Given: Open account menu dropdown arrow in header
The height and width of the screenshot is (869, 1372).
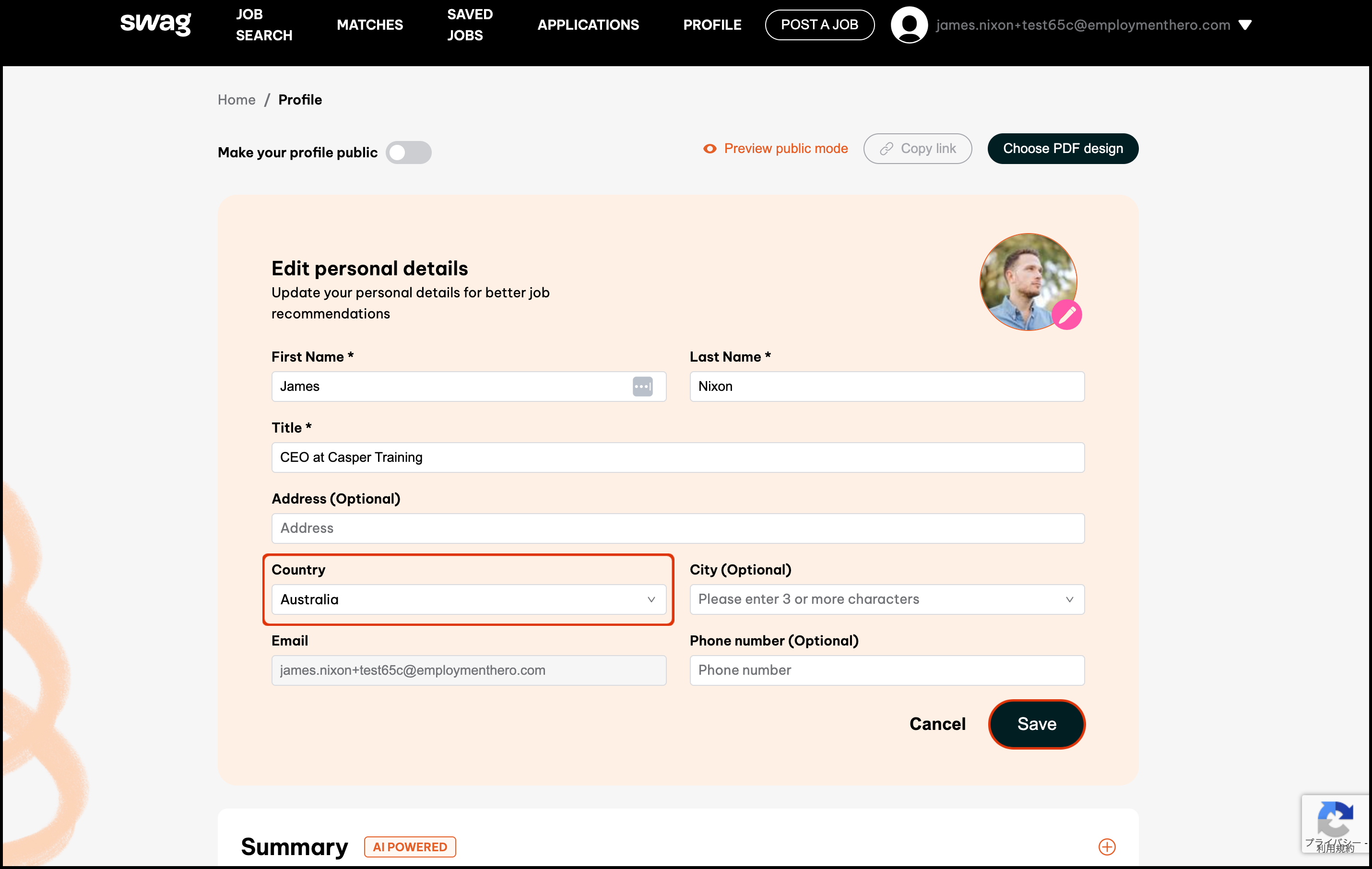Looking at the screenshot, I should 1245,25.
